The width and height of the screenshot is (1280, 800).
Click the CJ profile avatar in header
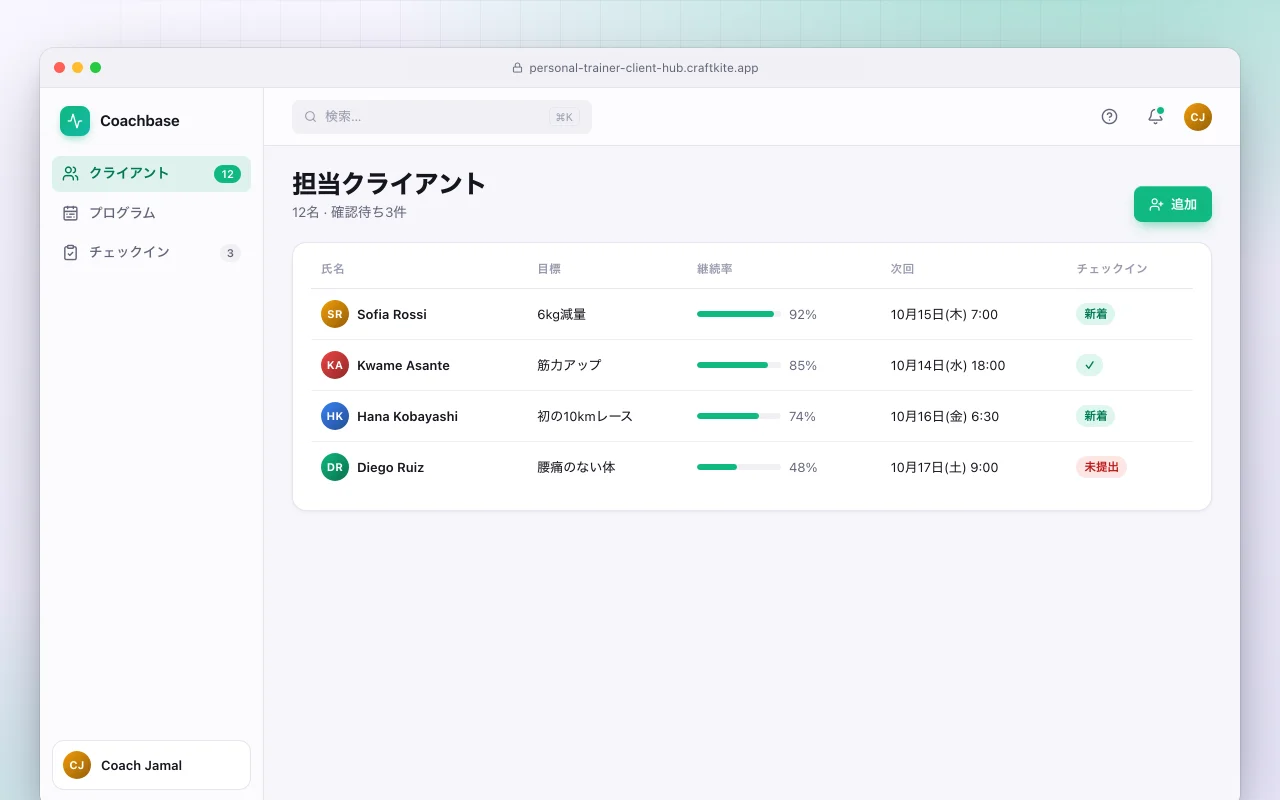pos(1198,117)
